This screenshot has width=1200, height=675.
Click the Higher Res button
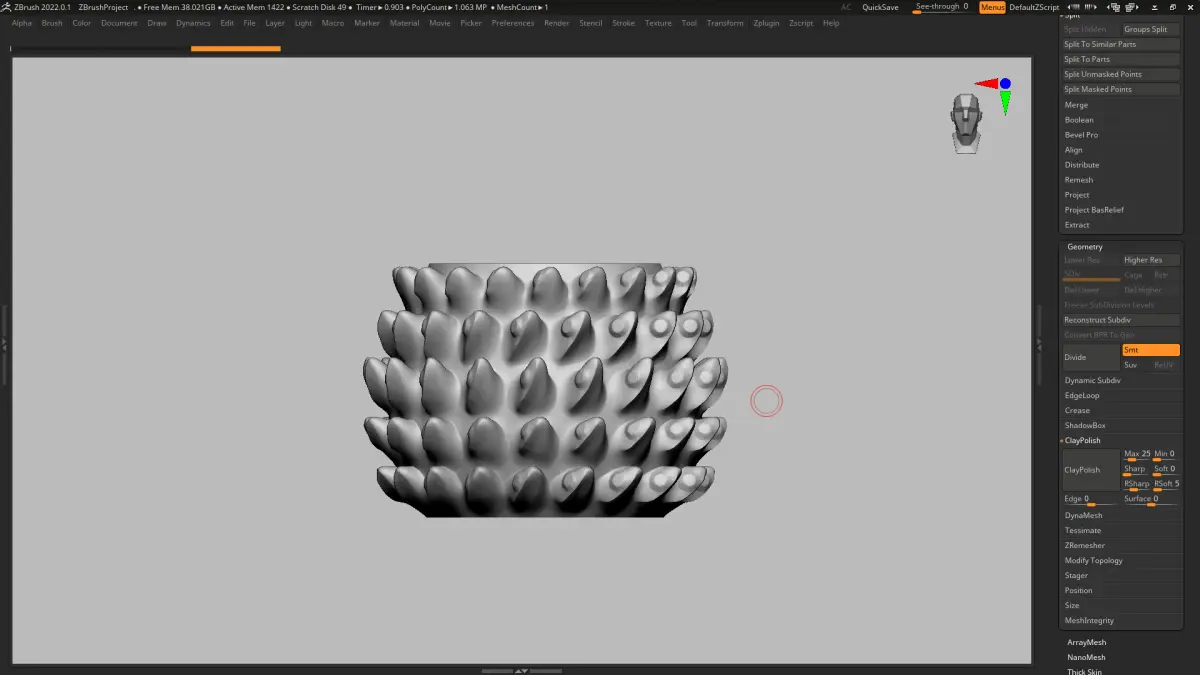[1151, 260]
